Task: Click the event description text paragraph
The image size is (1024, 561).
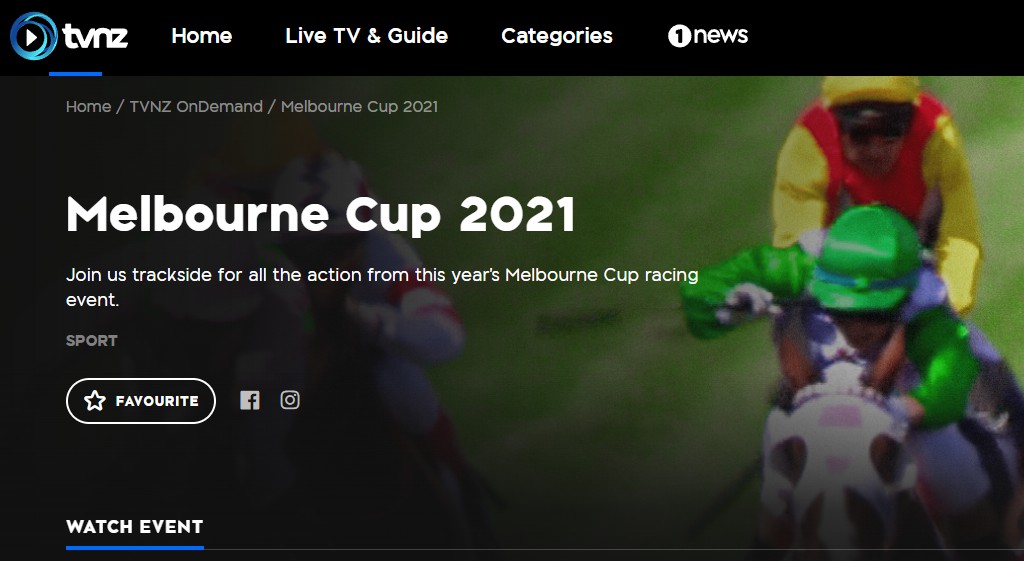Action: (382, 287)
